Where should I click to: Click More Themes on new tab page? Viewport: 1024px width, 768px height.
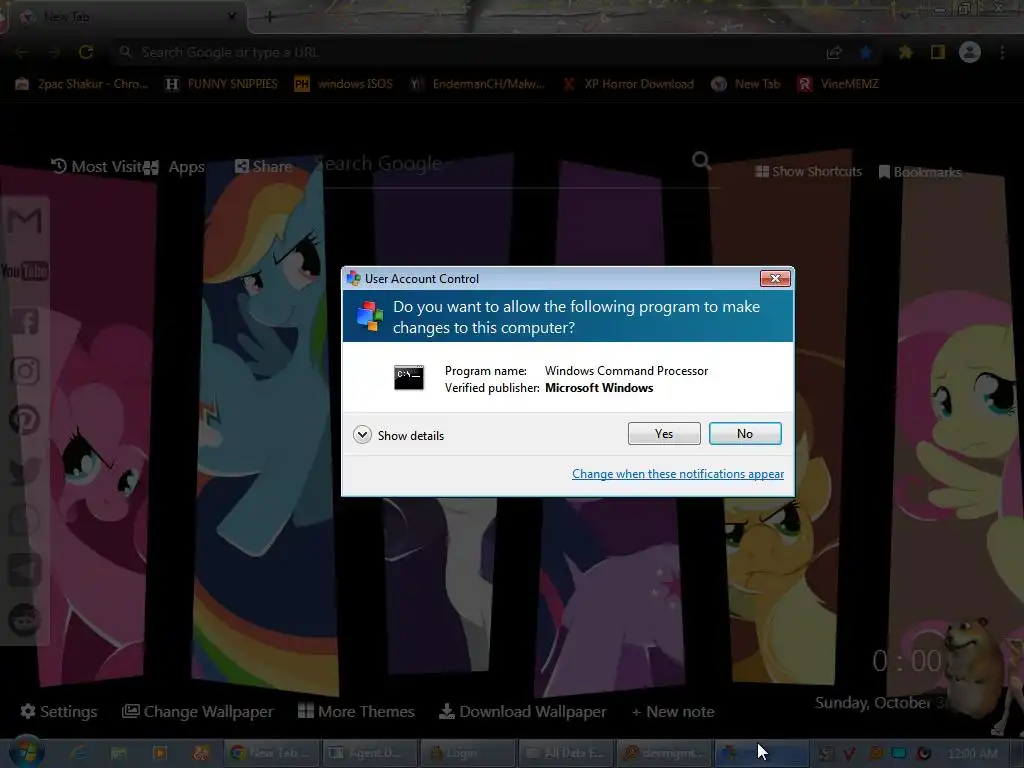[x=356, y=712]
